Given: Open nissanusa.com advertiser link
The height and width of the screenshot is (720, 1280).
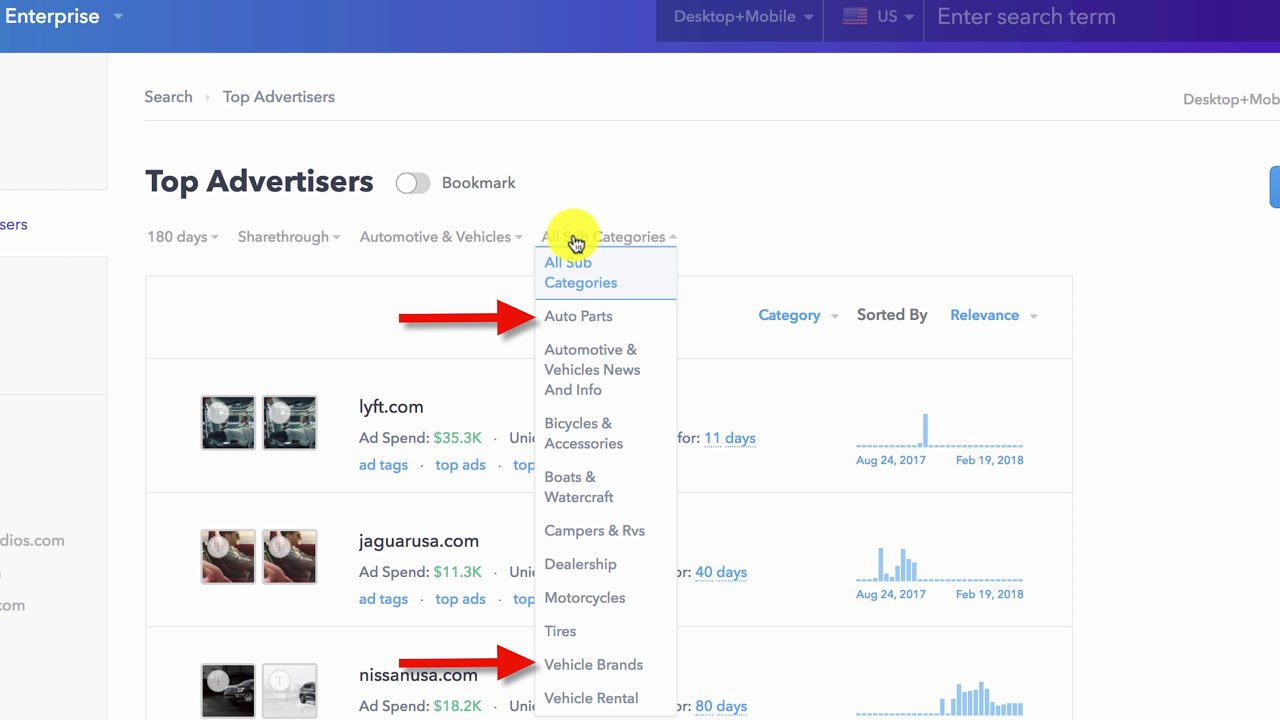Looking at the screenshot, I should (x=418, y=675).
